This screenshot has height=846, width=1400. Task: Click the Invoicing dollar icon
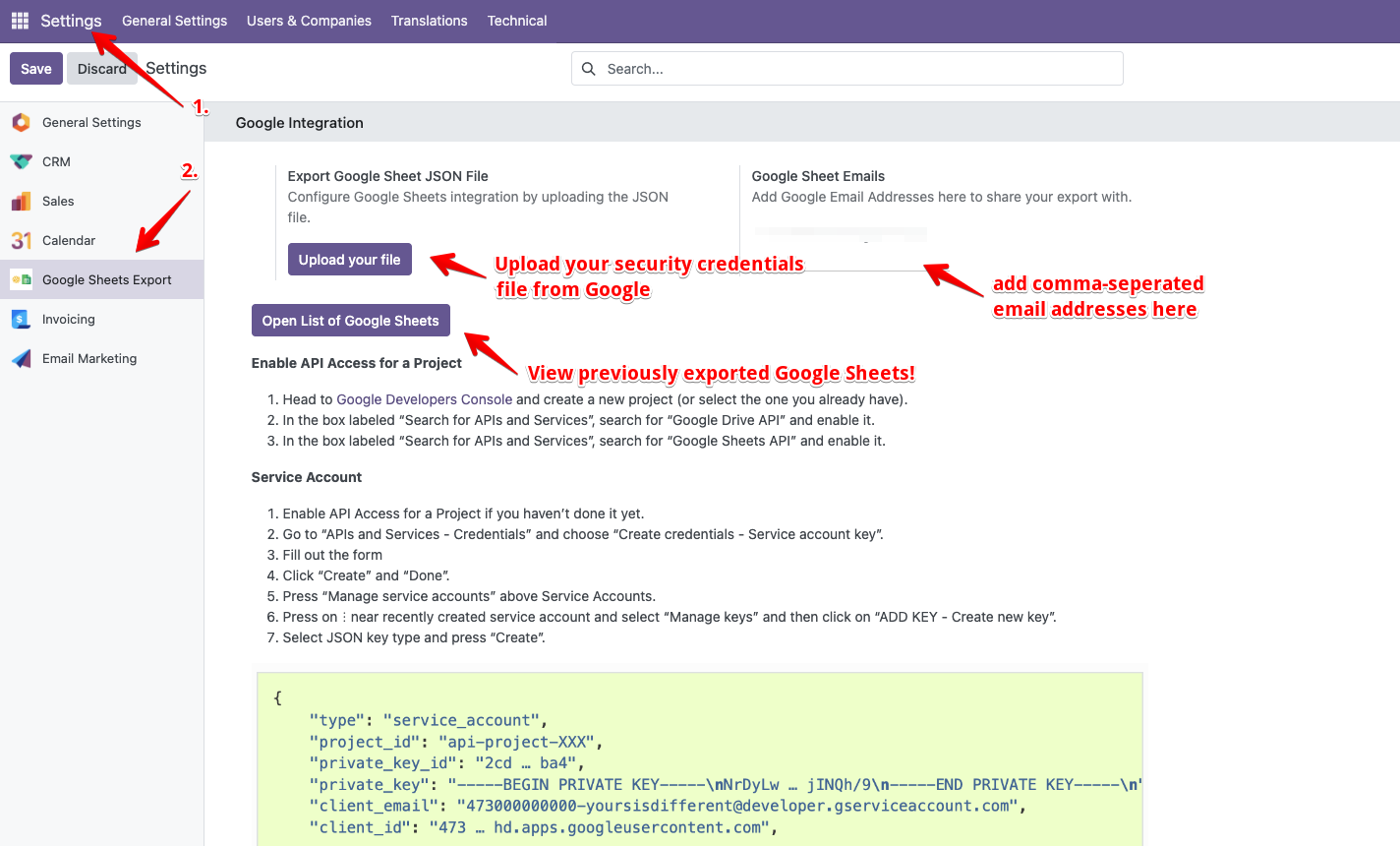(21, 320)
